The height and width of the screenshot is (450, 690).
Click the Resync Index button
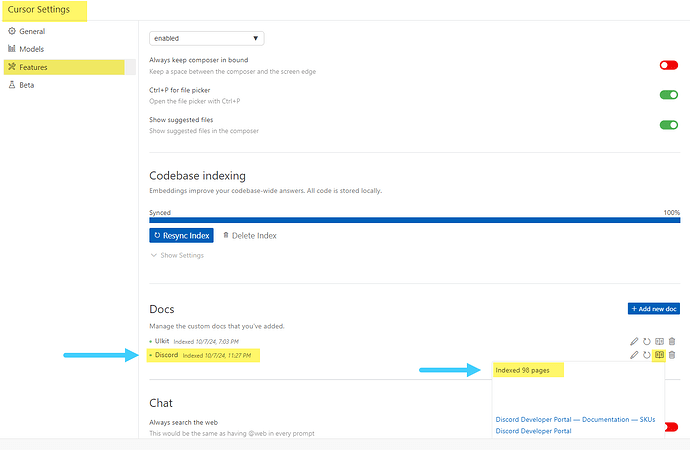pyautogui.click(x=181, y=235)
